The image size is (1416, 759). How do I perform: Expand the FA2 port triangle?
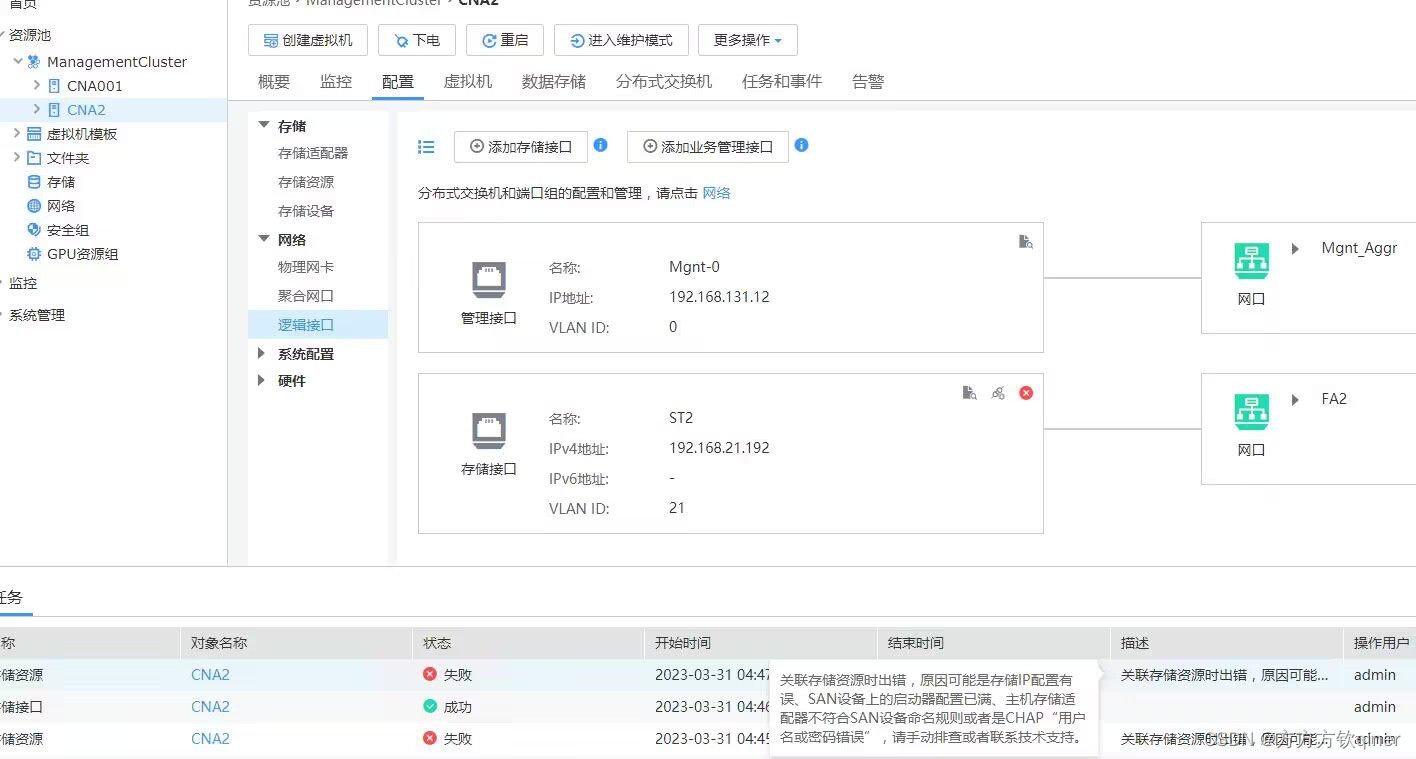(x=1295, y=400)
